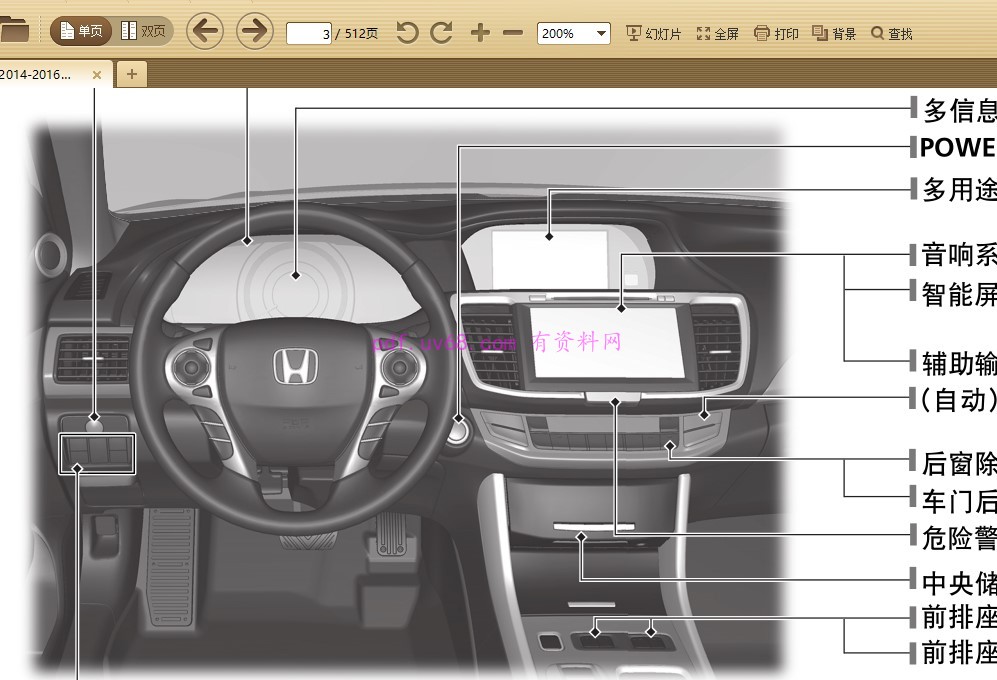Select the 2014-2016 document tab
The image size is (997, 680).
click(x=40, y=74)
